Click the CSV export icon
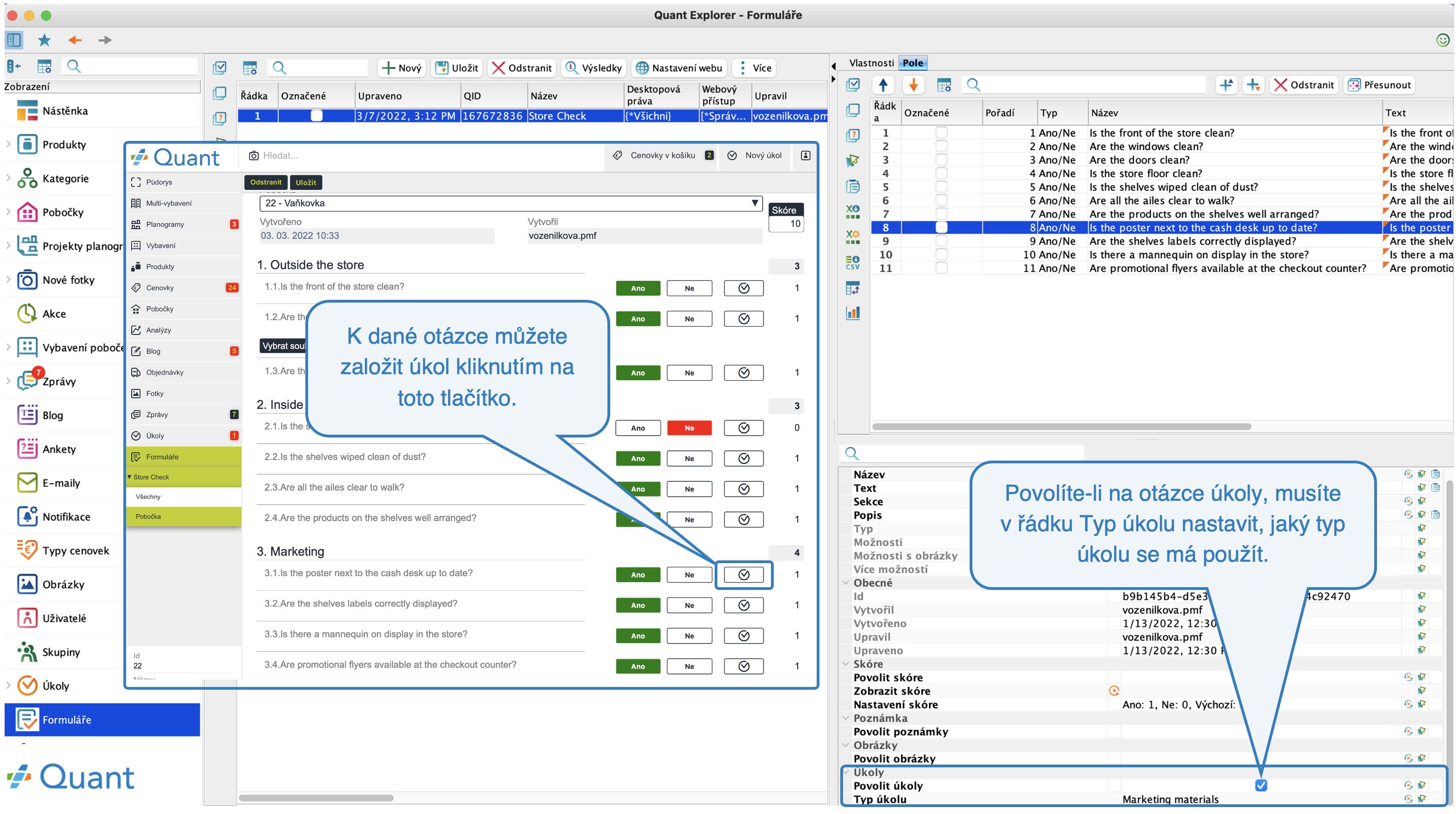 852,262
